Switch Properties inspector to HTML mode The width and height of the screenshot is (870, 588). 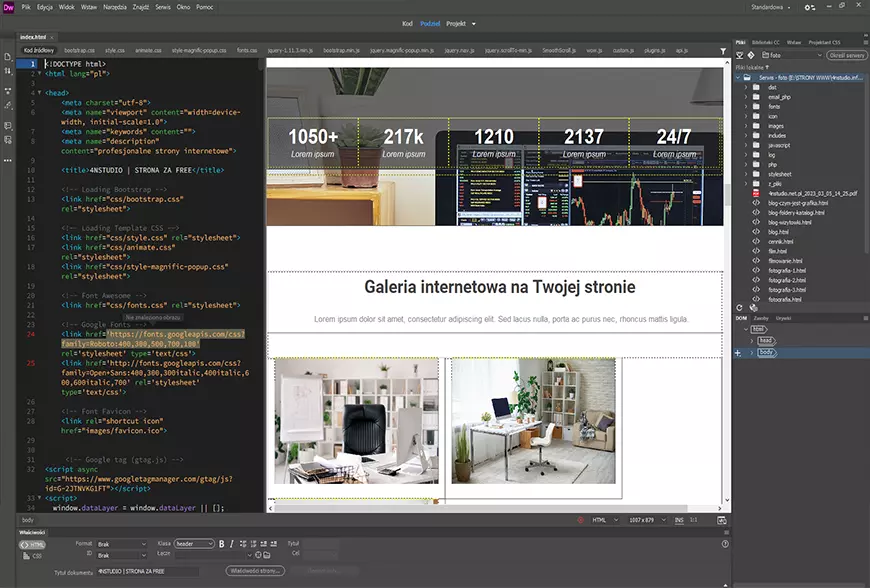click(x=32, y=545)
